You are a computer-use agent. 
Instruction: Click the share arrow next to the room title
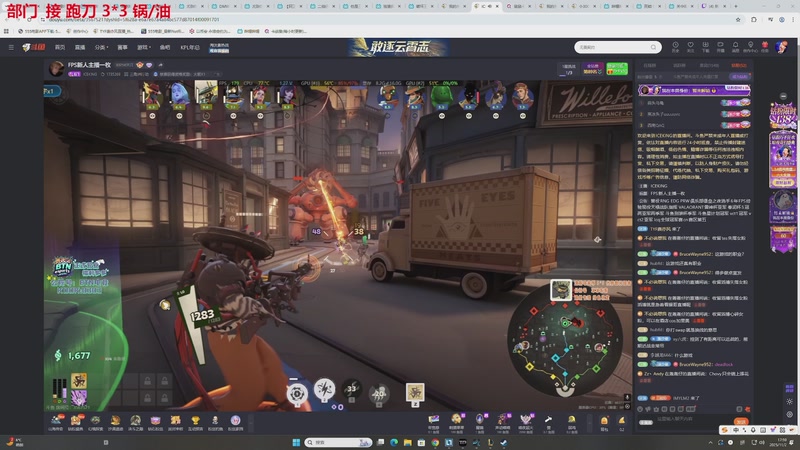tap(160, 65)
